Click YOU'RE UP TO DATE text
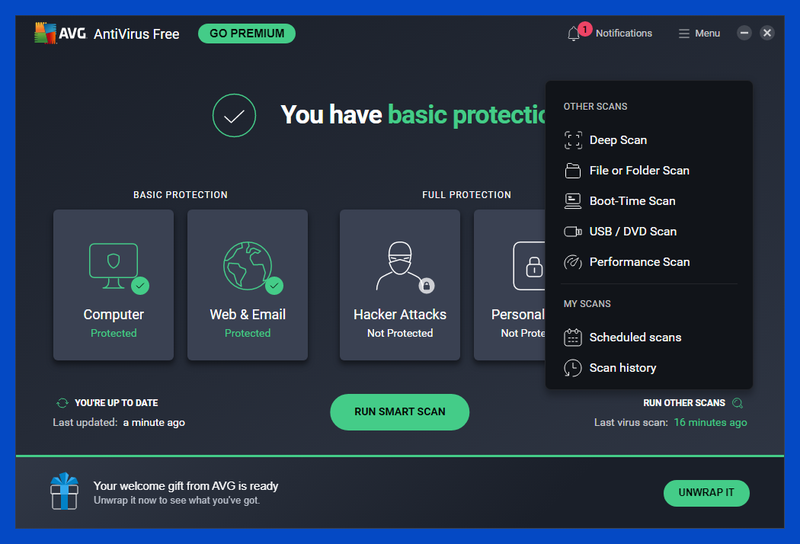 coord(116,403)
